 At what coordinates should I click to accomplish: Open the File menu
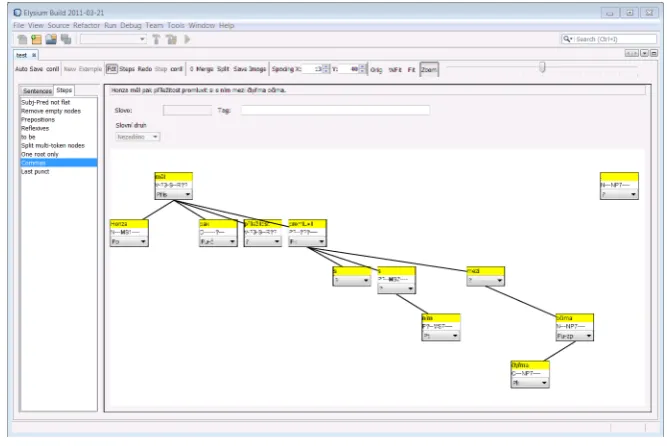(19, 26)
